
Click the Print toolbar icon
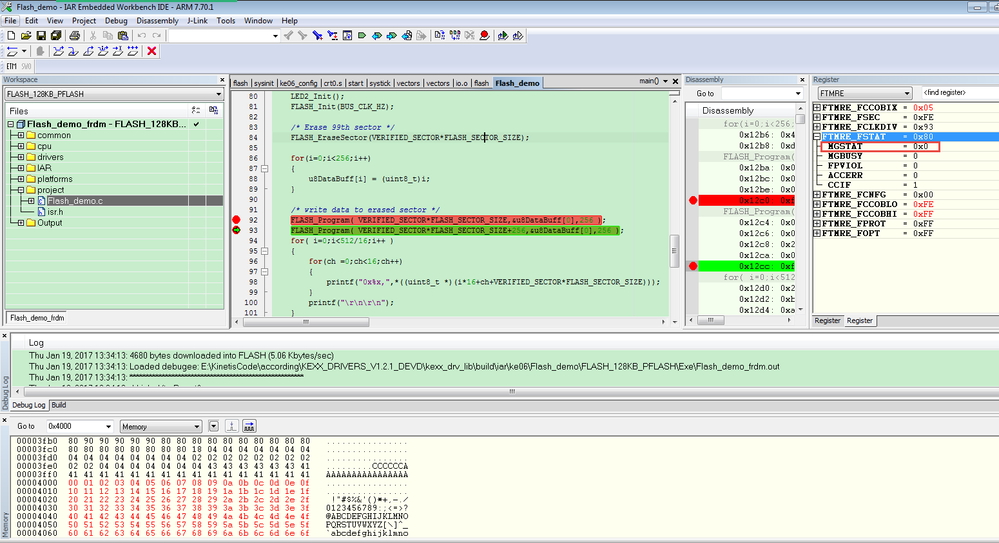coord(76,35)
